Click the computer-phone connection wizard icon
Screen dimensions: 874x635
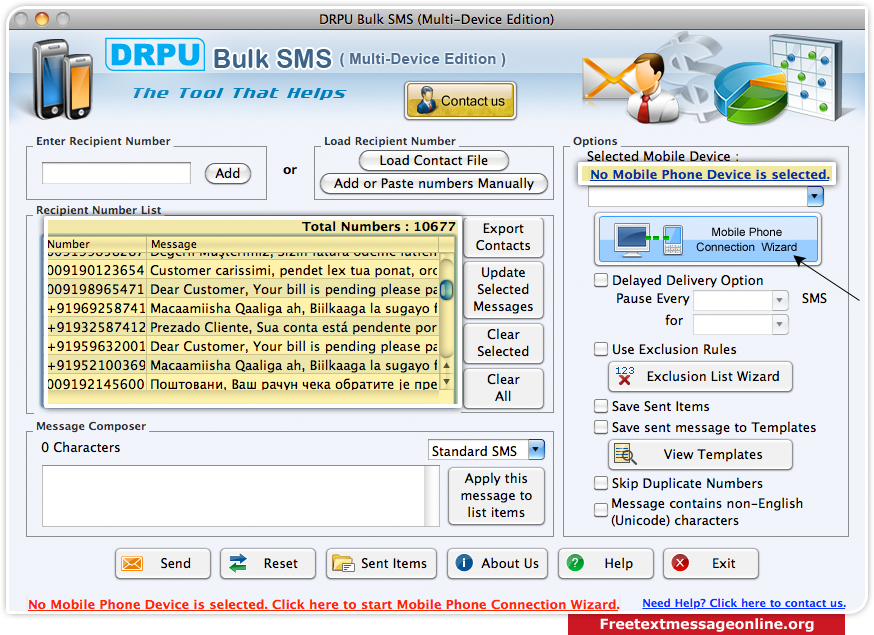click(x=648, y=239)
